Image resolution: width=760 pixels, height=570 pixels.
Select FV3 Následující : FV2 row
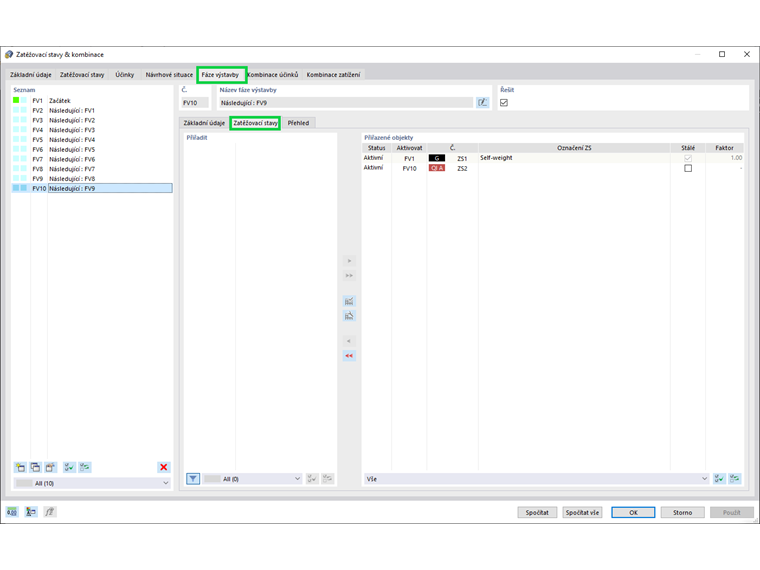click(92, 120)
